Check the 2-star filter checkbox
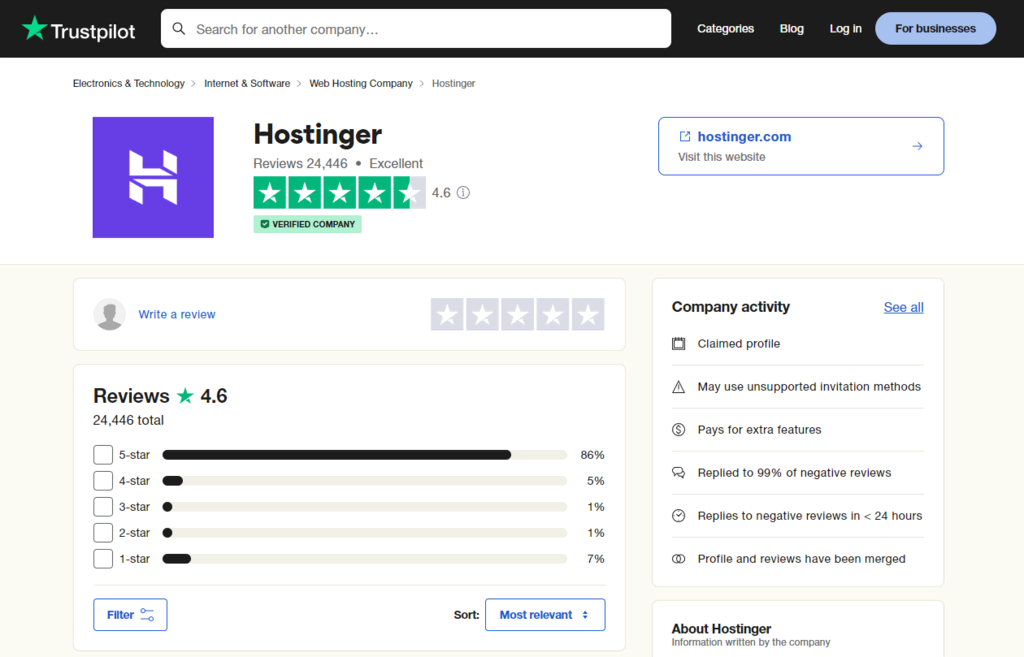 [x=103, y=533]
